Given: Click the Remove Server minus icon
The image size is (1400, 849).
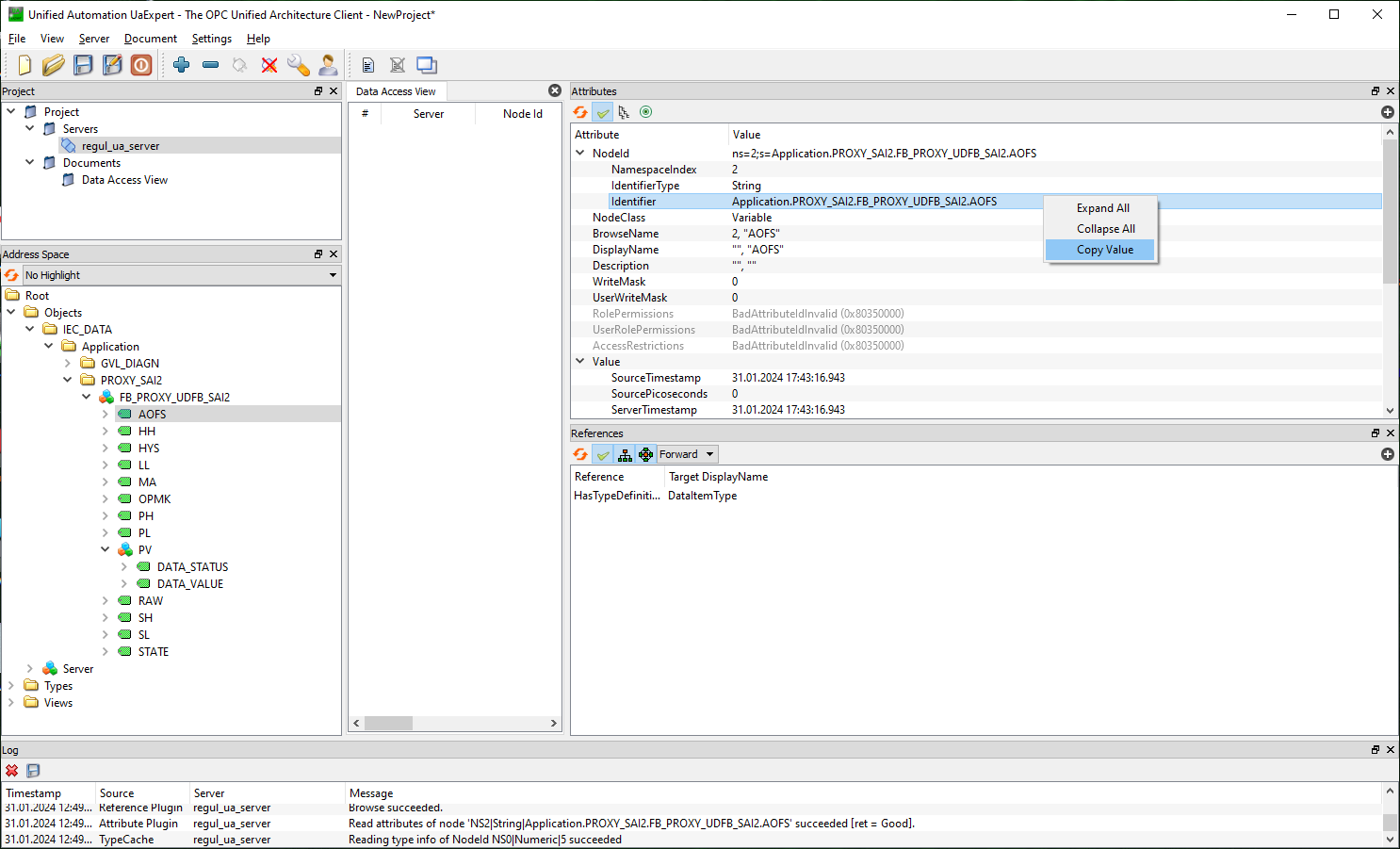Looking at the screenshot, I should click(x=211, y=65).
